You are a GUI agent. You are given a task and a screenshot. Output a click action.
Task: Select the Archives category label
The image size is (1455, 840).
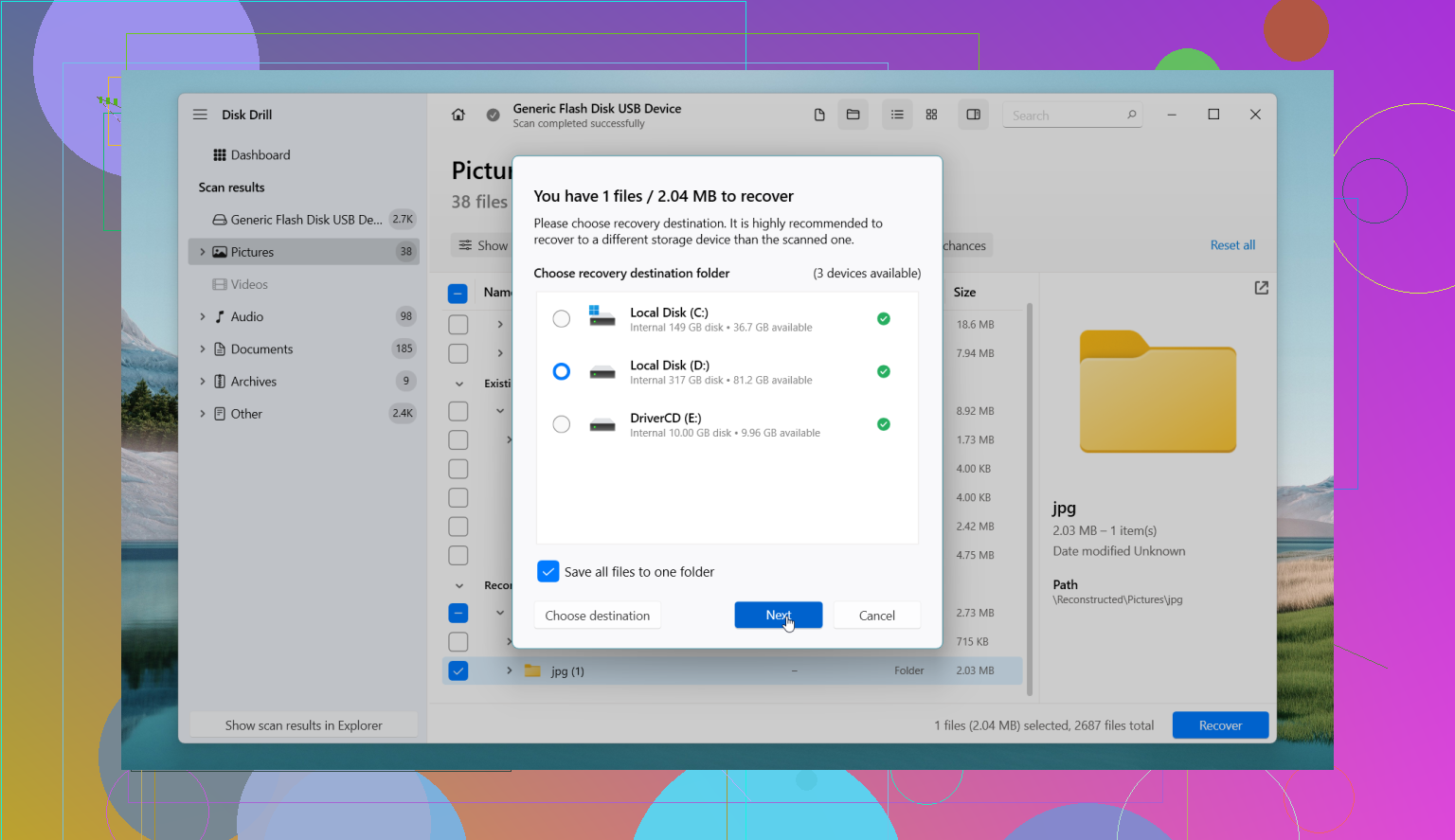(x=254, y=381)
